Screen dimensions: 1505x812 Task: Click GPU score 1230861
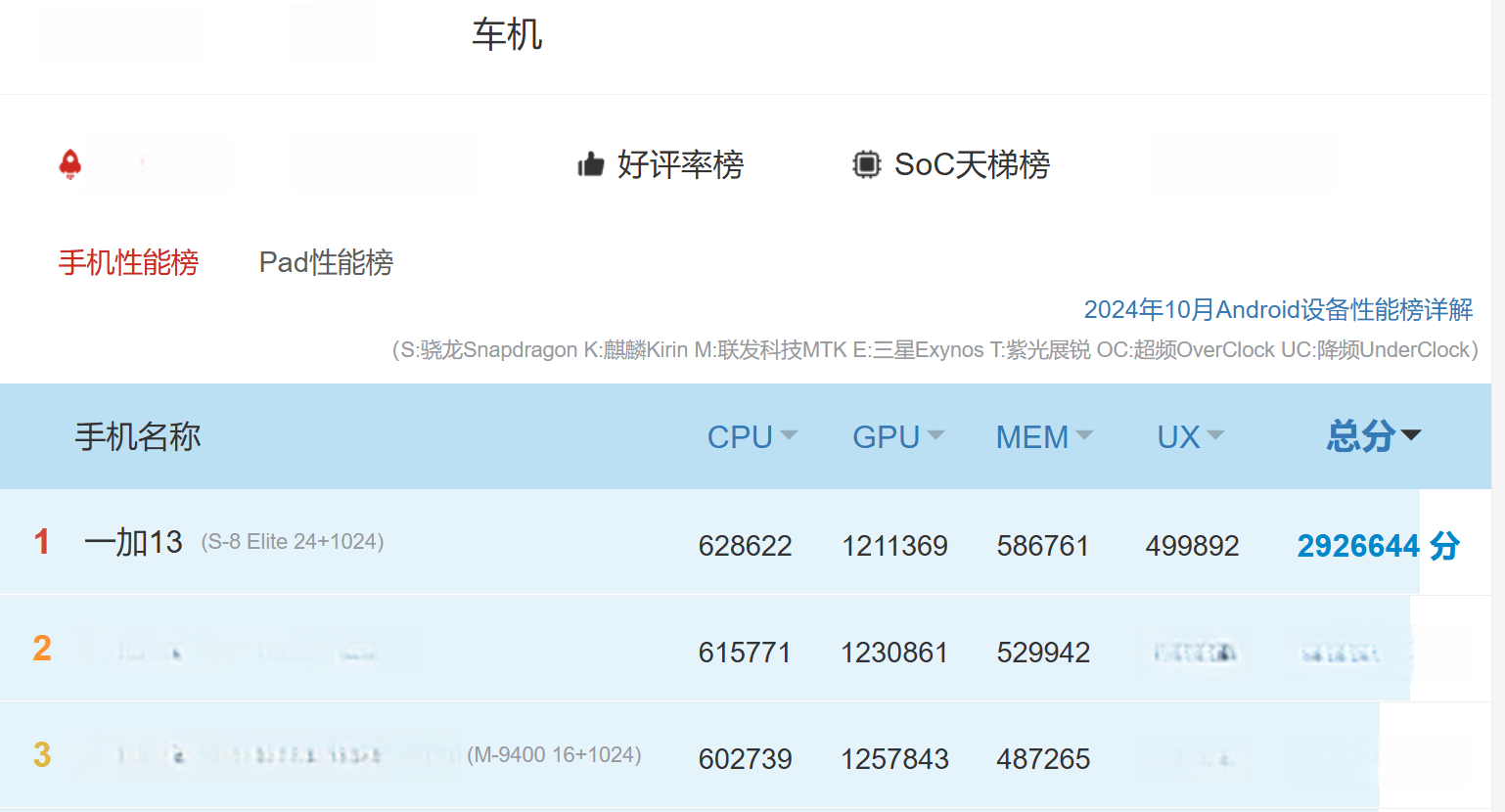click(894, 653)
